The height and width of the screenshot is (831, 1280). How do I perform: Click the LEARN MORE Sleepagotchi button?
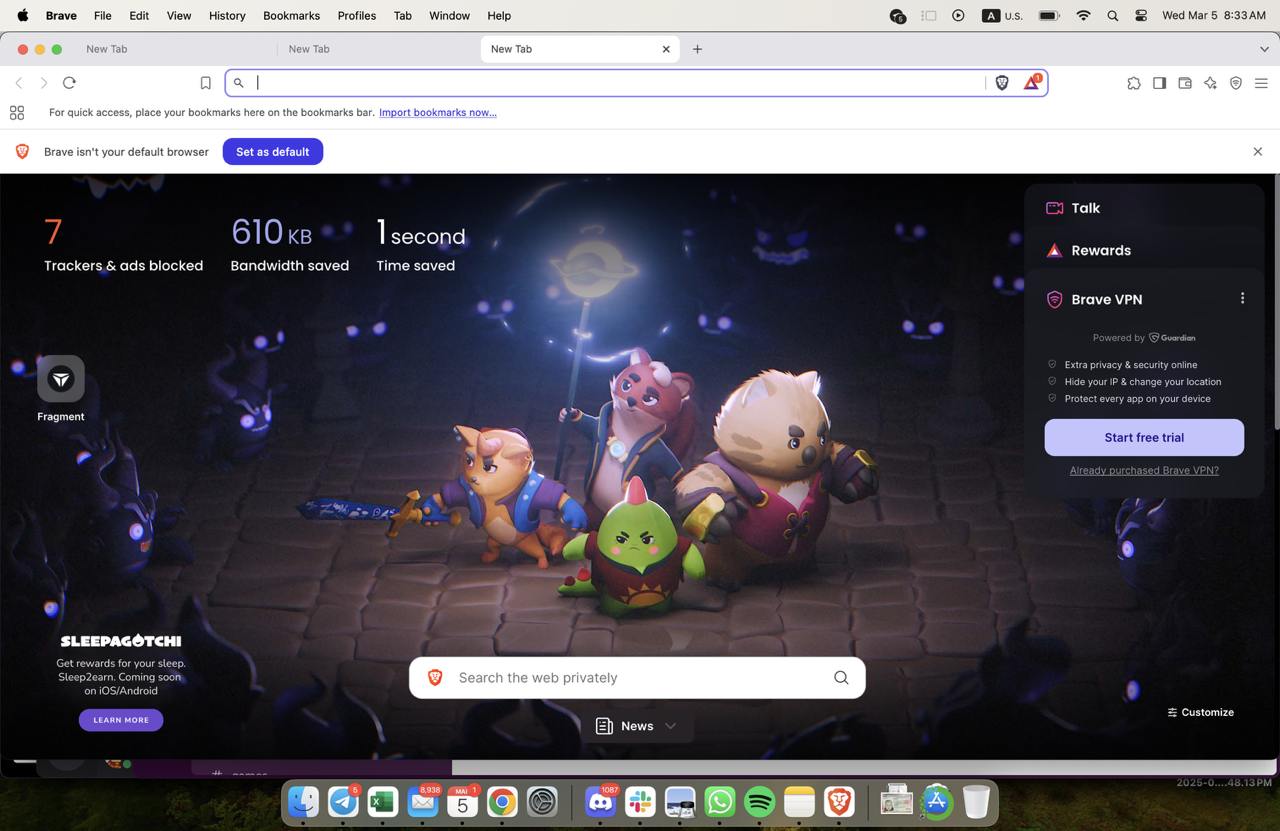pyautogui.click(x=121, y=720)
